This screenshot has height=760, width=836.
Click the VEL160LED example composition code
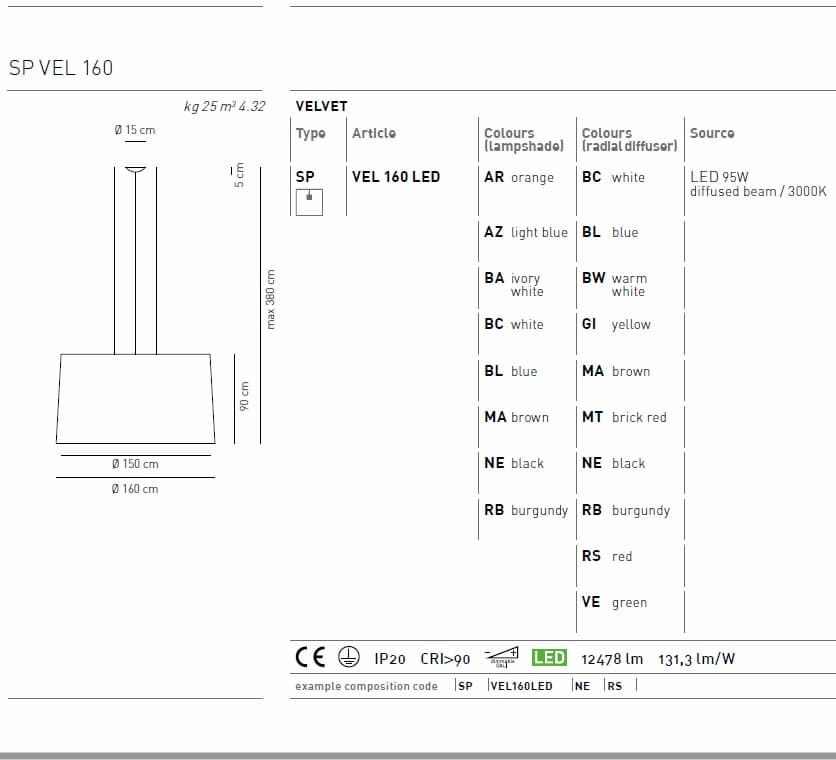[521, 686]
